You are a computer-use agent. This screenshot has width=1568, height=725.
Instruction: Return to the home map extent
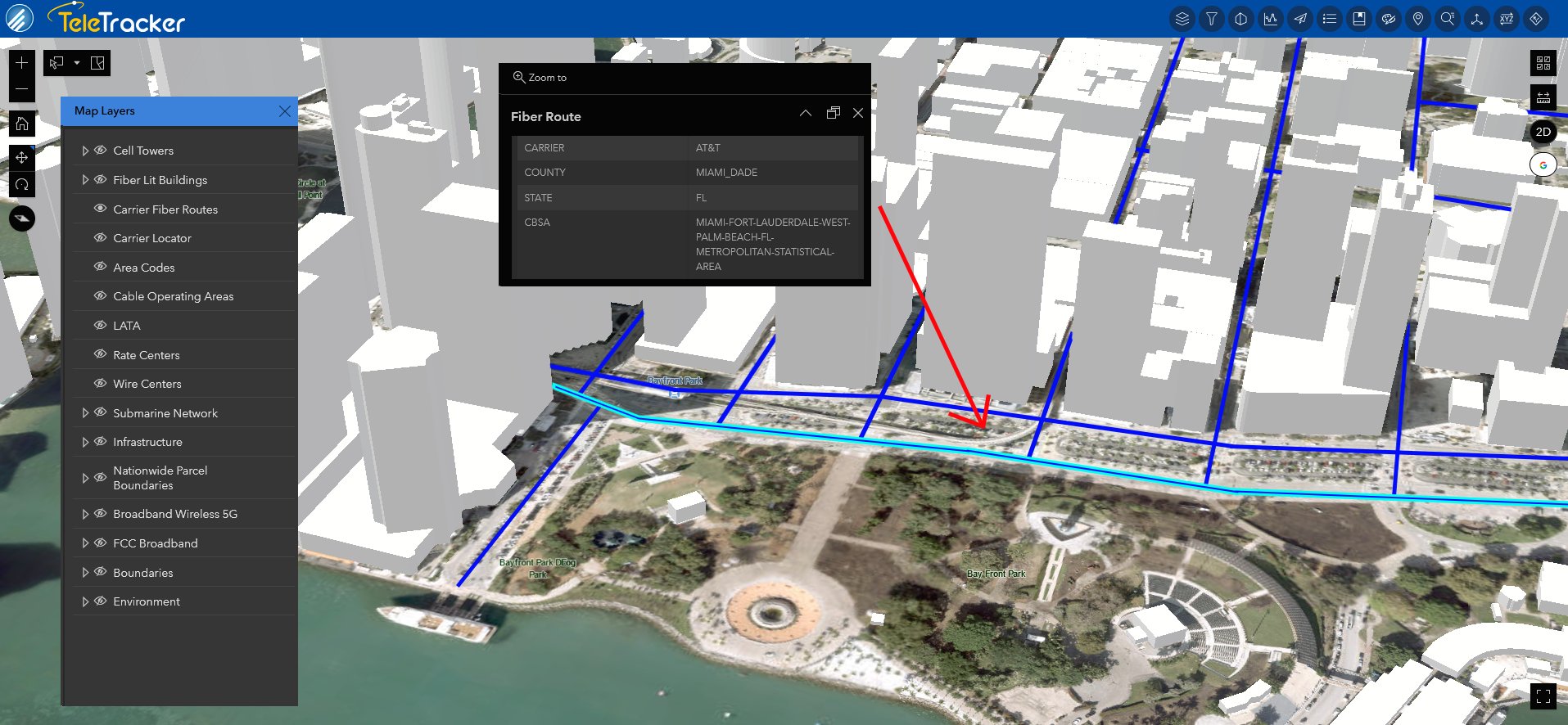[22, 124]
